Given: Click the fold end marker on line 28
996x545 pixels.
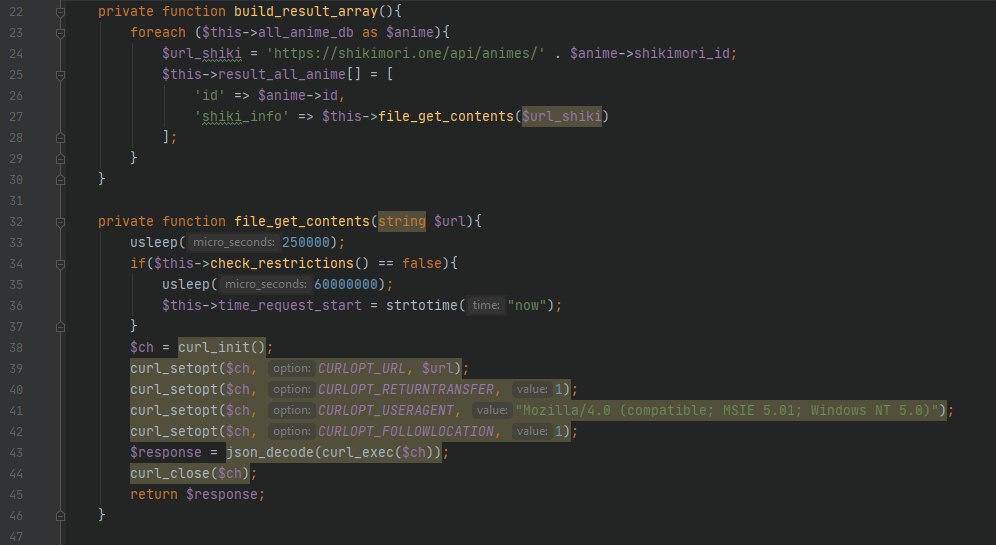Looking at the screenshot, I should click(60, 137).
